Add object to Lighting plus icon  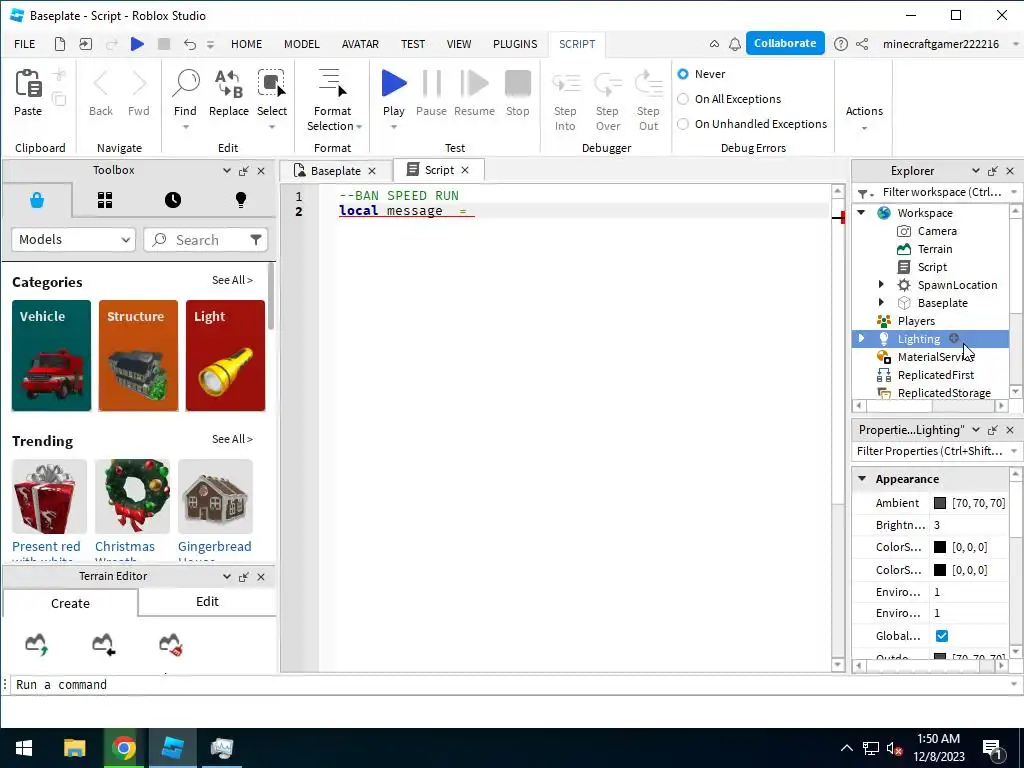pos(953,338)
